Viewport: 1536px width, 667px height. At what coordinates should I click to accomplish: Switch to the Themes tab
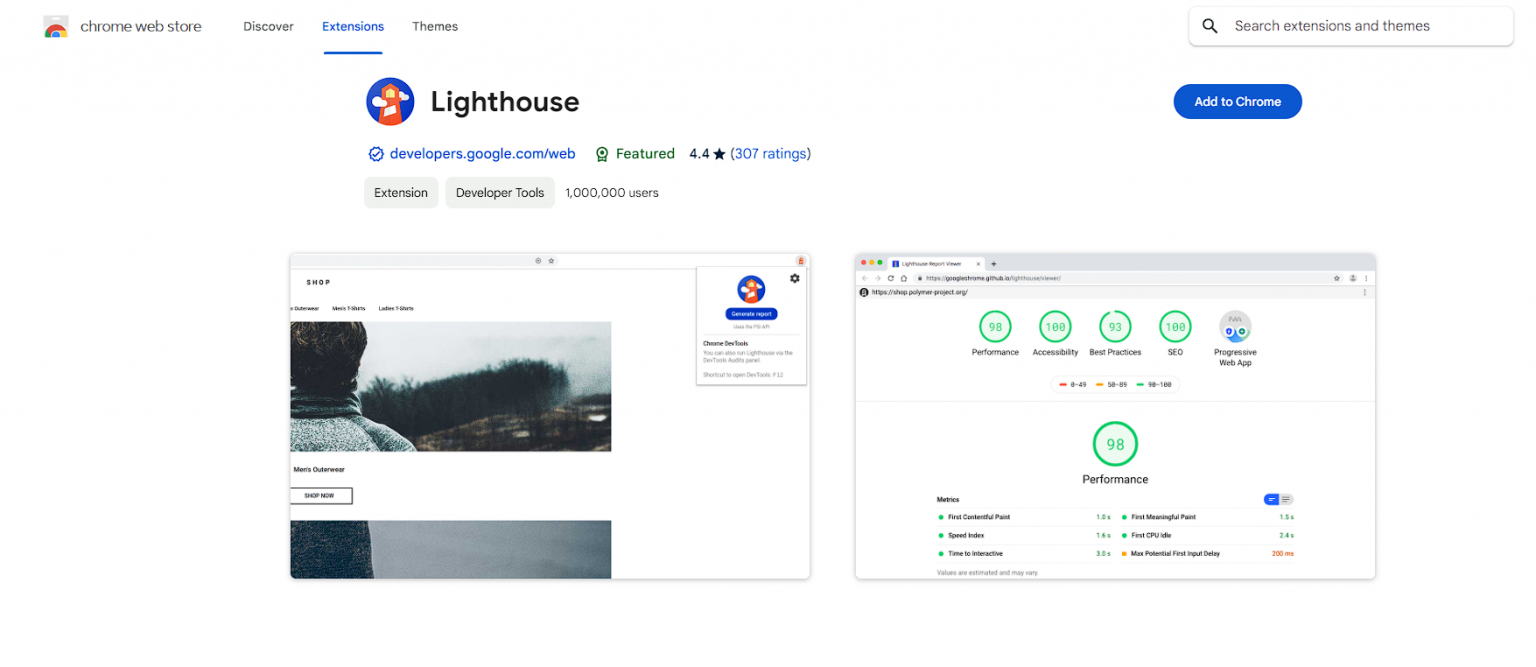point(435,26)
